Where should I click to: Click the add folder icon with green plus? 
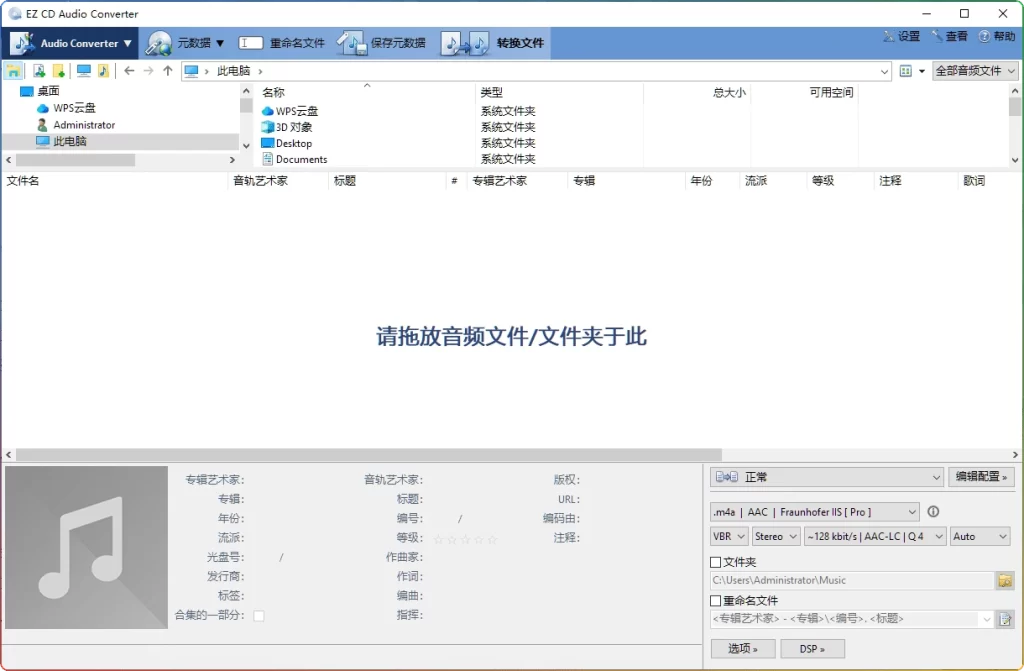[57, 70]
